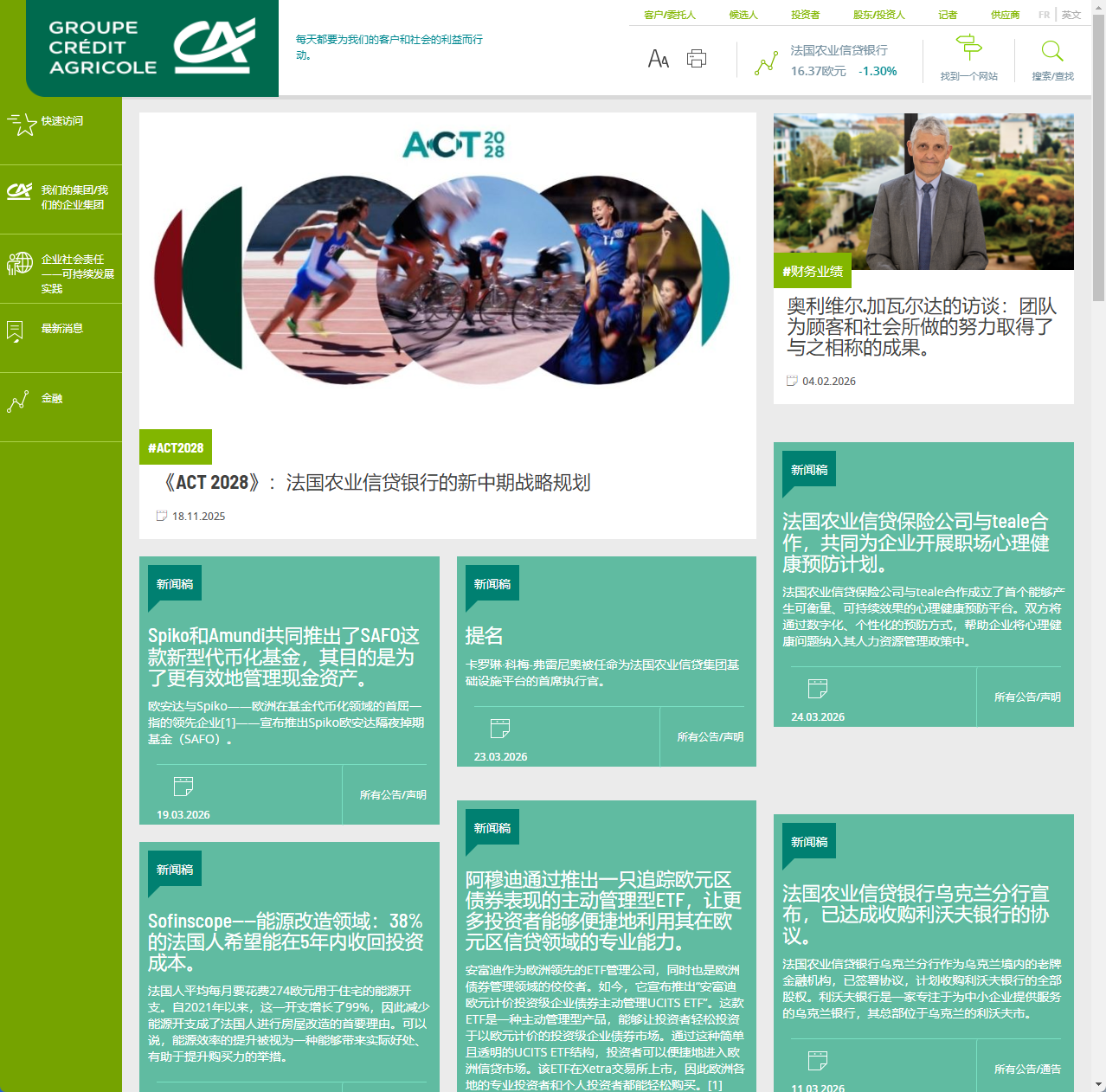Click the Aa font size icon
The image size is (1106, 1092).
[x=658, y=58]
